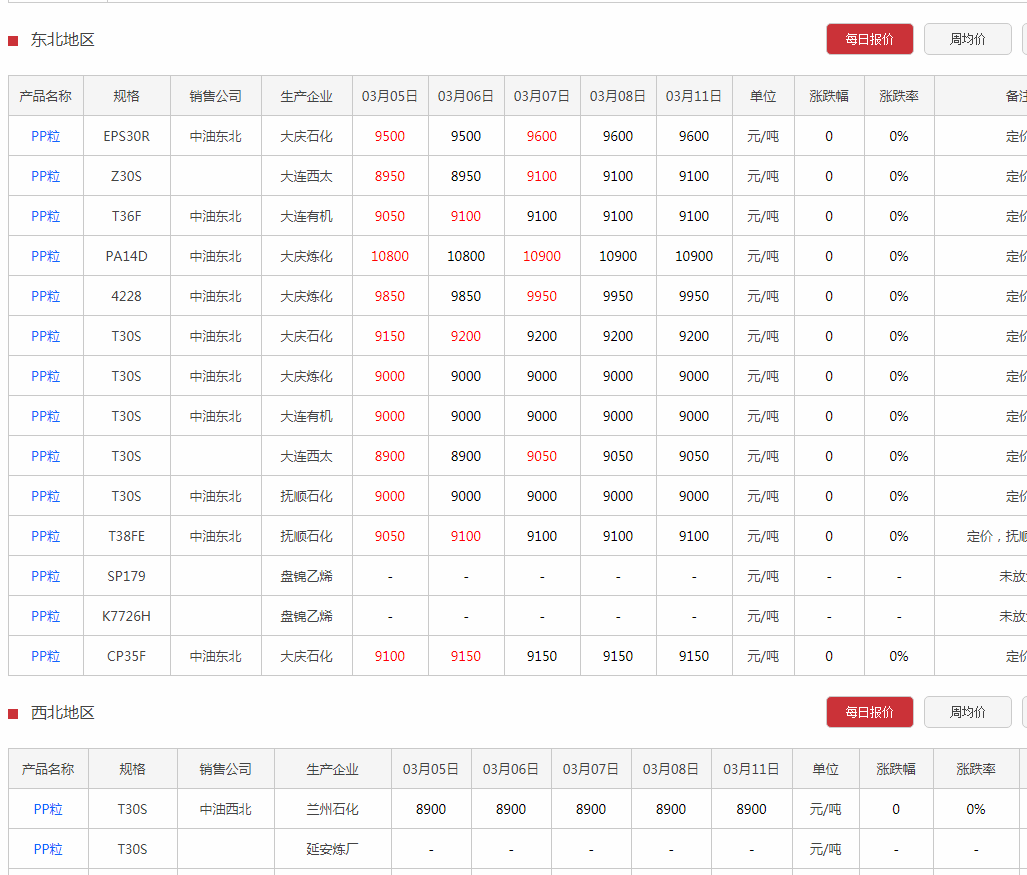Viewport: 1027px width, 875px height.
Task: Open the PP粒 link in the Z30S row
Action: point(46,176)
